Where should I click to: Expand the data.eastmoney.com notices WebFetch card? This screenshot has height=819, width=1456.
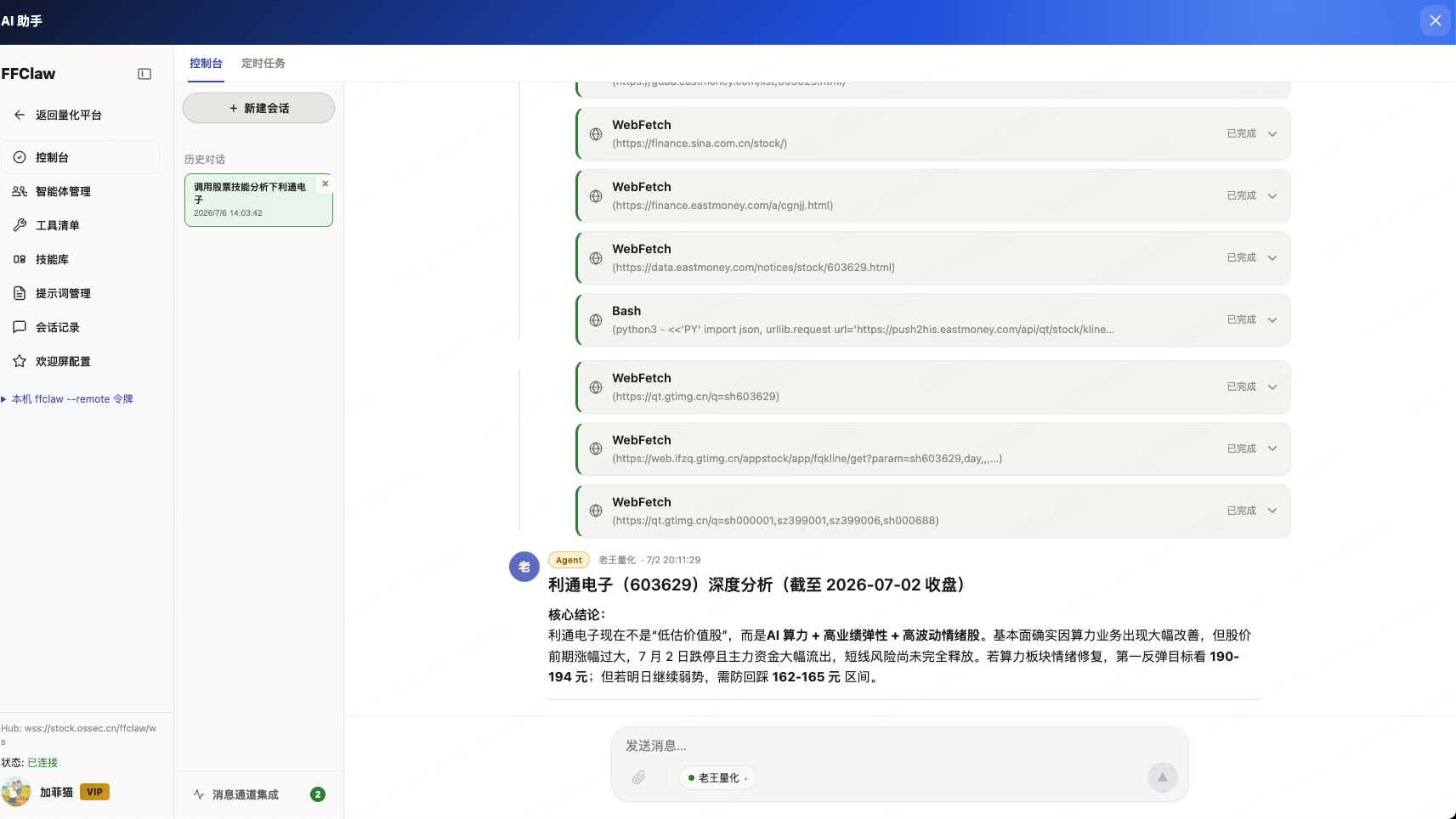coord(1272,258)
